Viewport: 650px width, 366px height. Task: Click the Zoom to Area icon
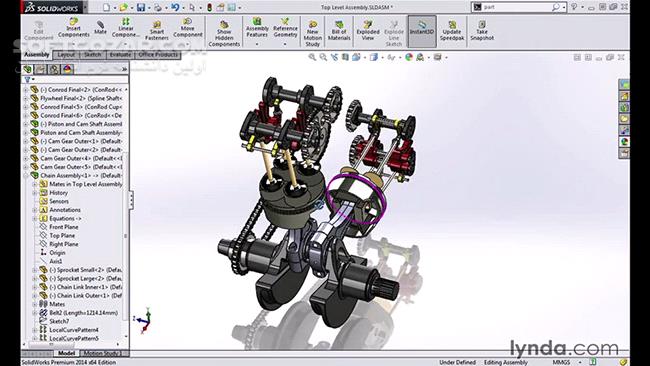point(323,57)
